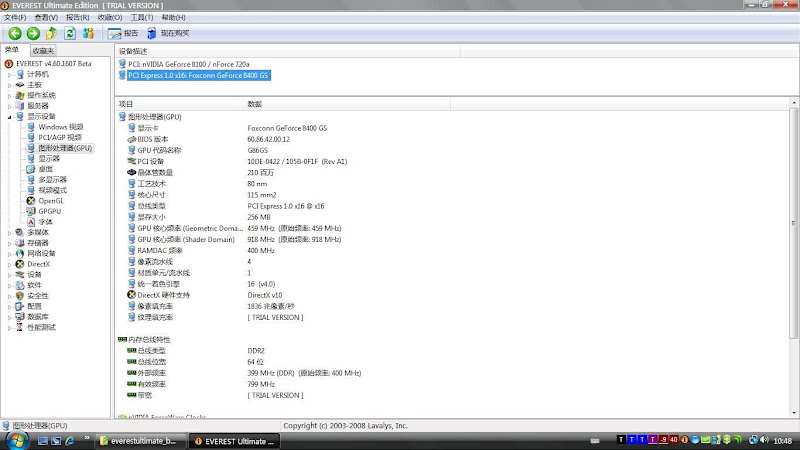Viewport: 800px width, 450px height.
Task: Switch to the 菜单 tab
Action: pos(12,50)
